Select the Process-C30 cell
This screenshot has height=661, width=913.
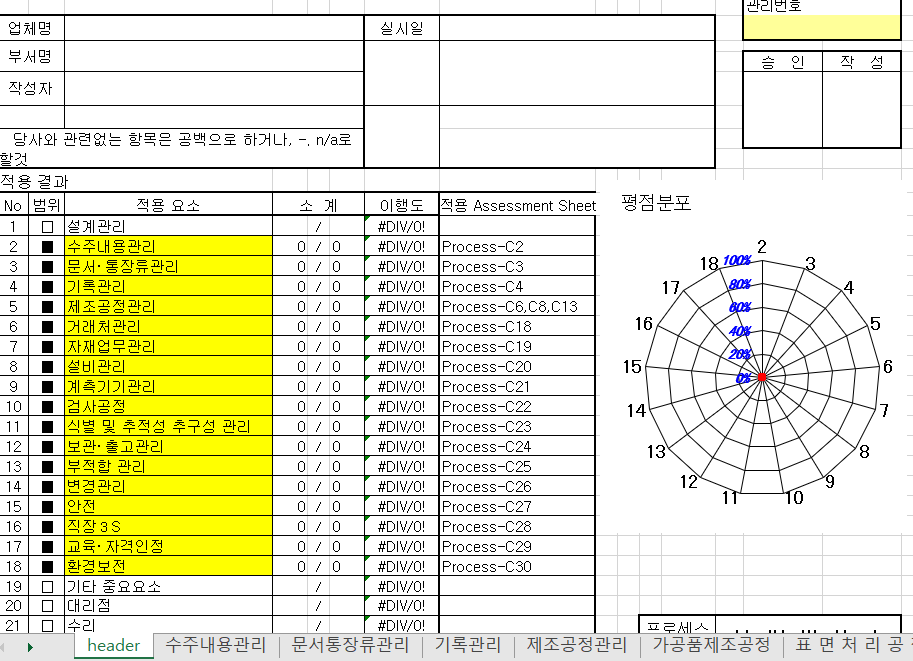[517, 566]
